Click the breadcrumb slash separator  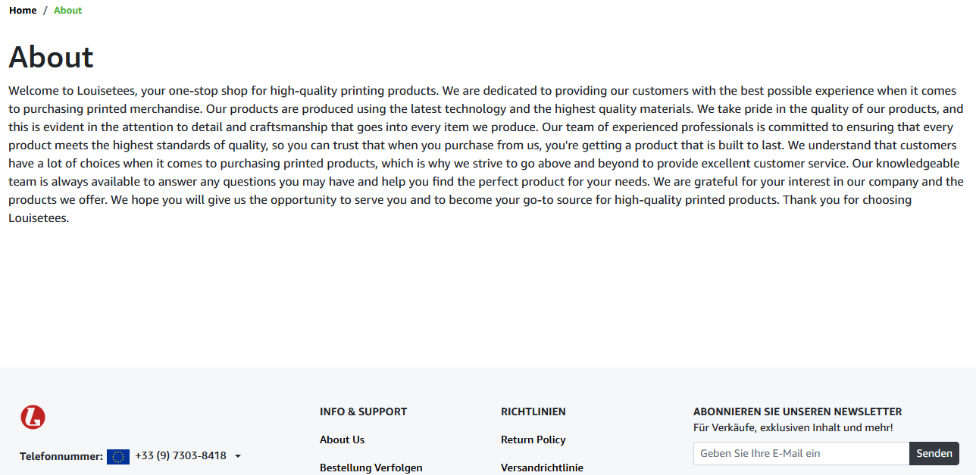tap(45, 10)
